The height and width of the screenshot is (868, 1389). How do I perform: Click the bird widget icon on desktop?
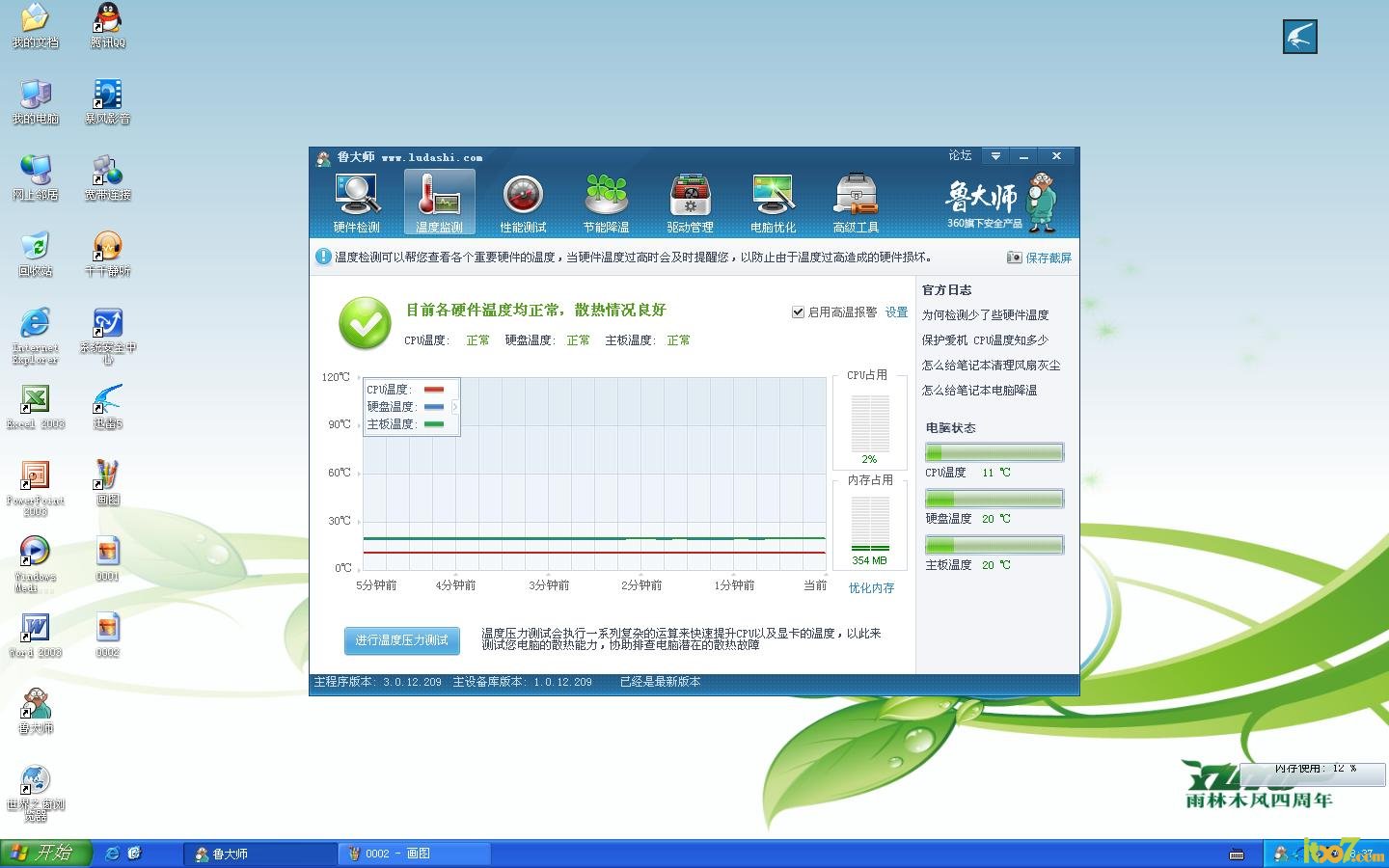coord(1300,37)
